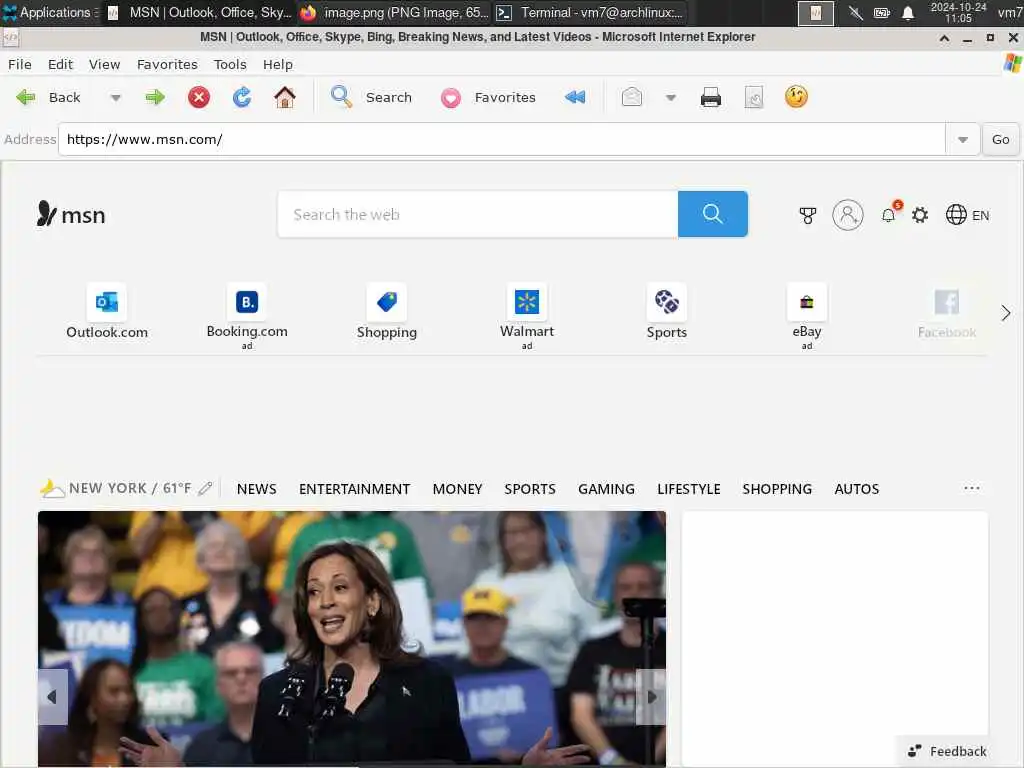This screenshot has height=768, width=1024.
Task: Click the blue web search button
Action: pos(712,214)
